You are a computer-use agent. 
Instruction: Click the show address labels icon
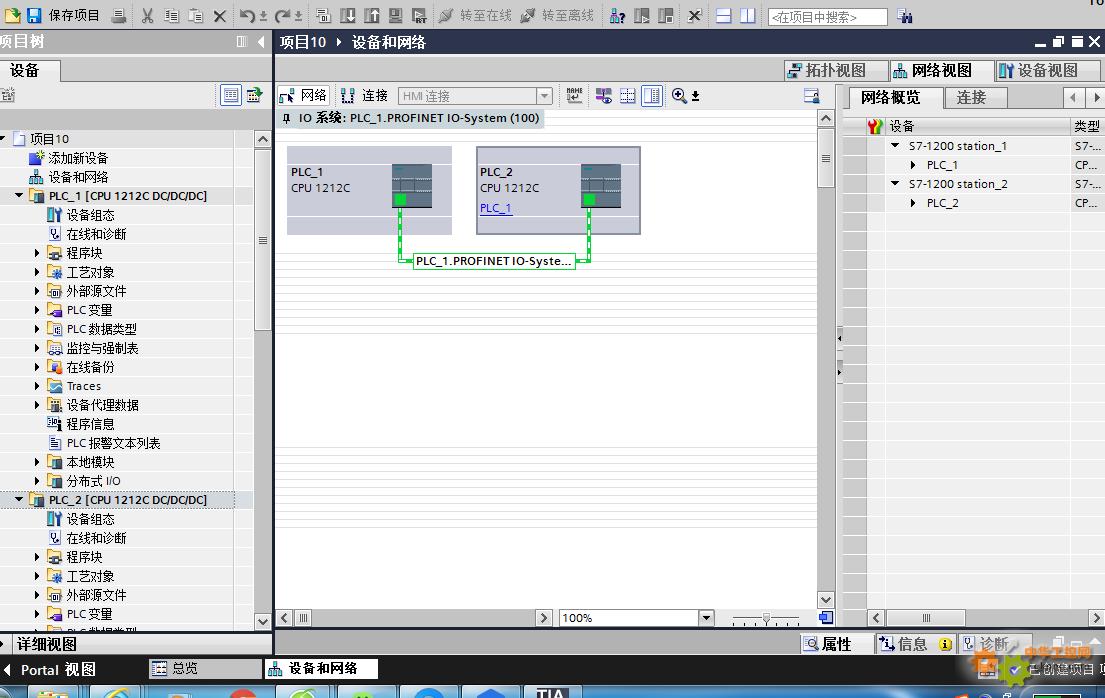click(604, 96)
